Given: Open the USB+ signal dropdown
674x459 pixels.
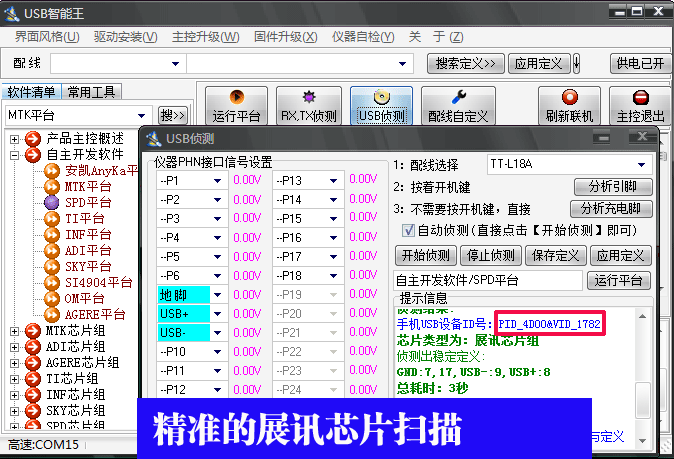Looking at the screenshot, I should pos(218,314).
